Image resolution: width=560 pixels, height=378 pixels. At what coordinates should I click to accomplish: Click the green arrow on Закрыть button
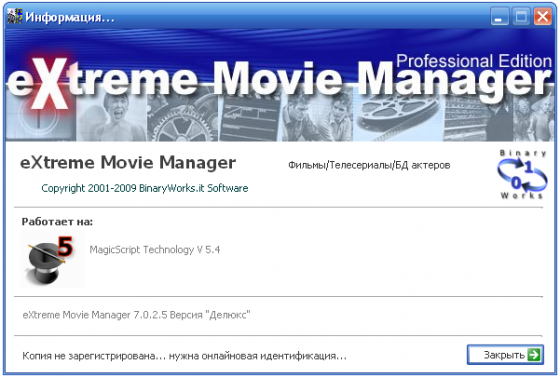tap(534, 355)
